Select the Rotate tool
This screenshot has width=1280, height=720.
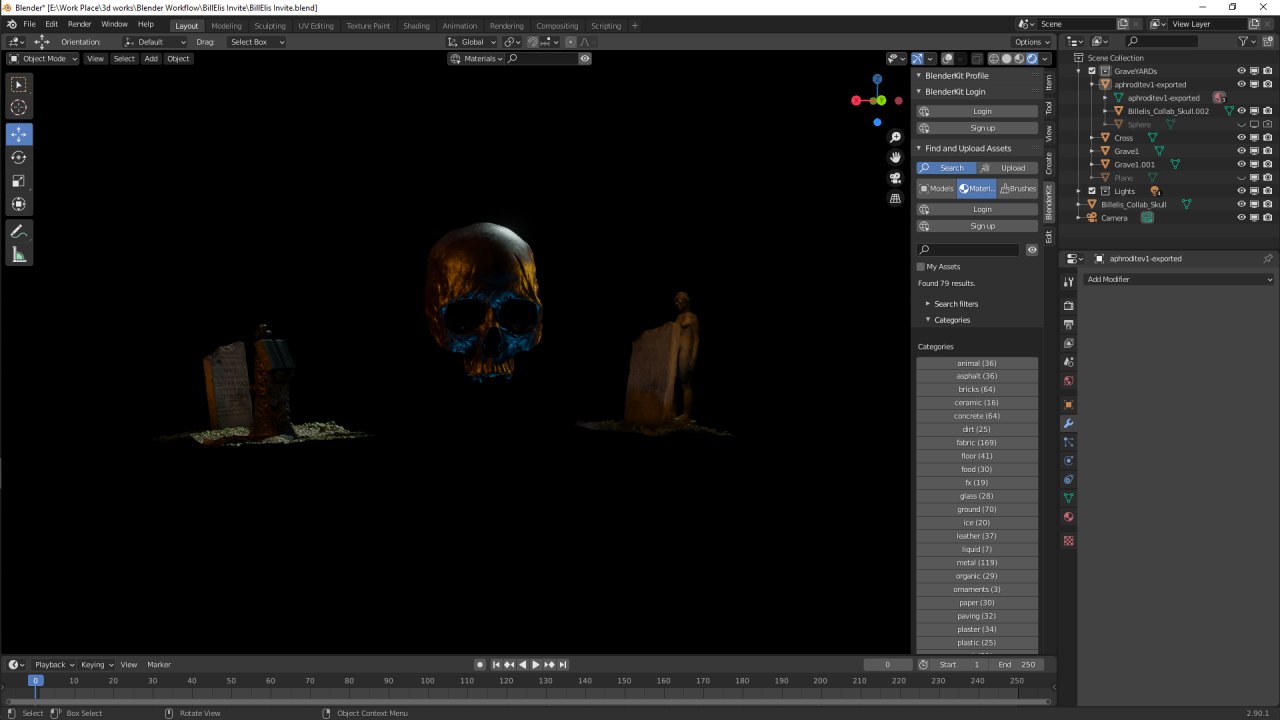pos(19,157)
